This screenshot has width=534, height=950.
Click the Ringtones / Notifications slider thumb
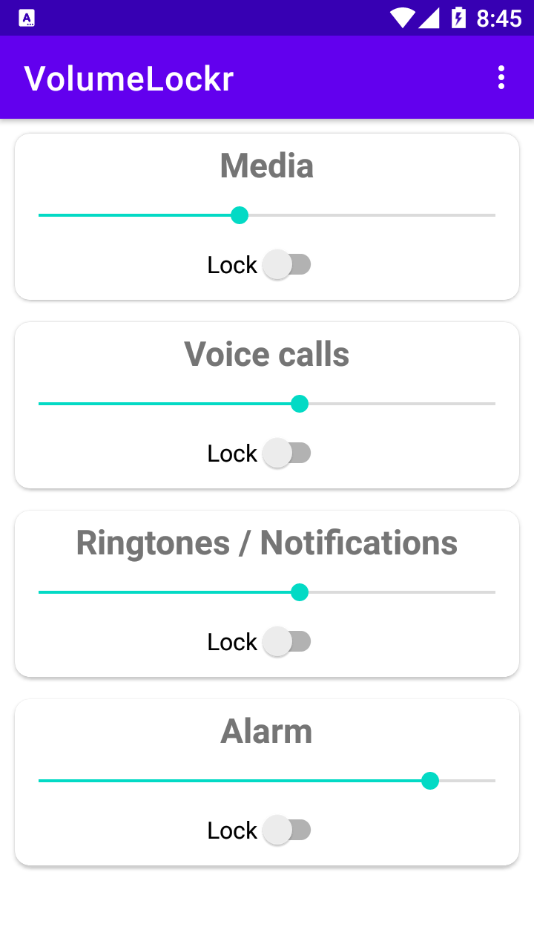299,592
